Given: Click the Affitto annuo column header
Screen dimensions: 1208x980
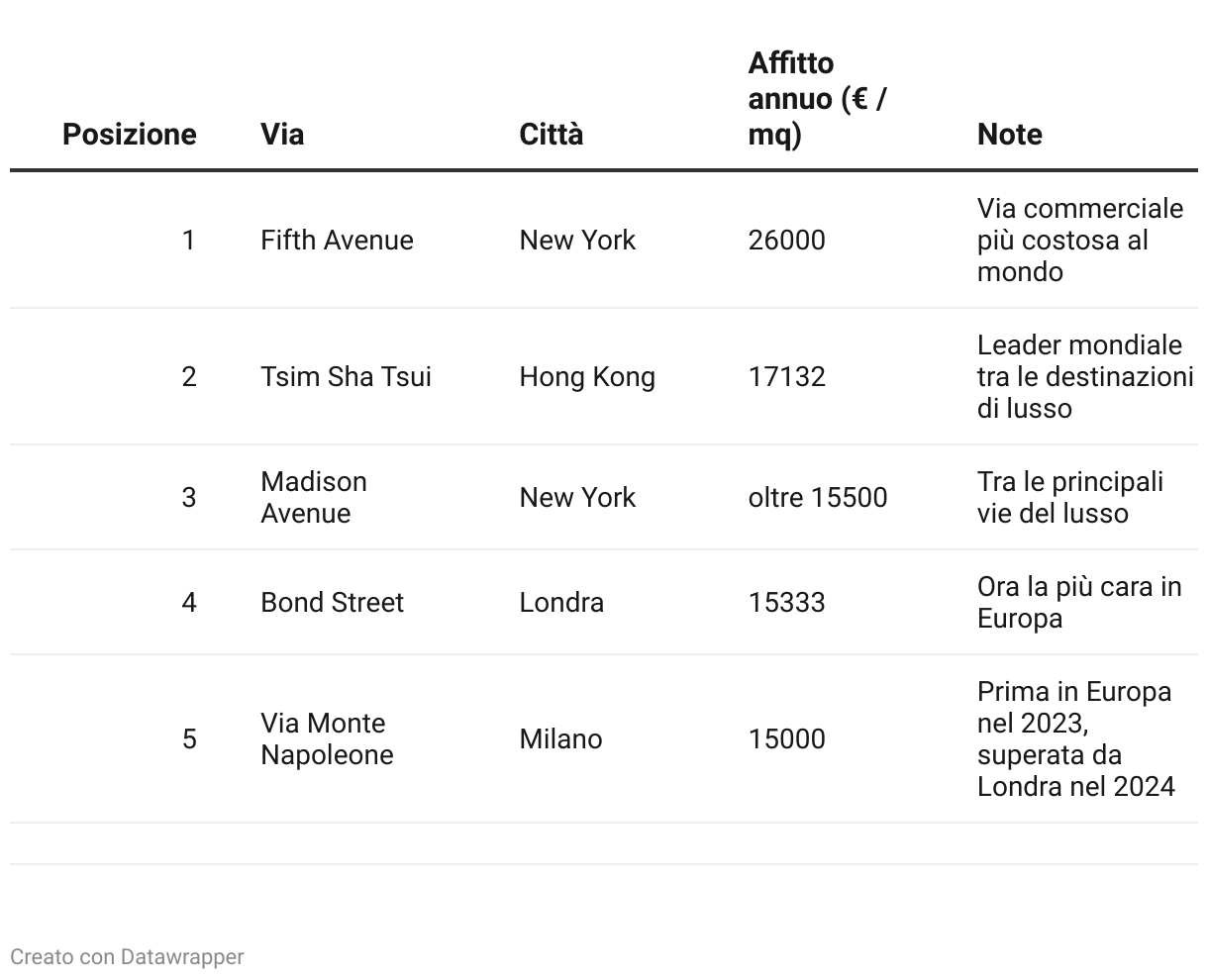Looking at the screenshot, I should point(818,98).
